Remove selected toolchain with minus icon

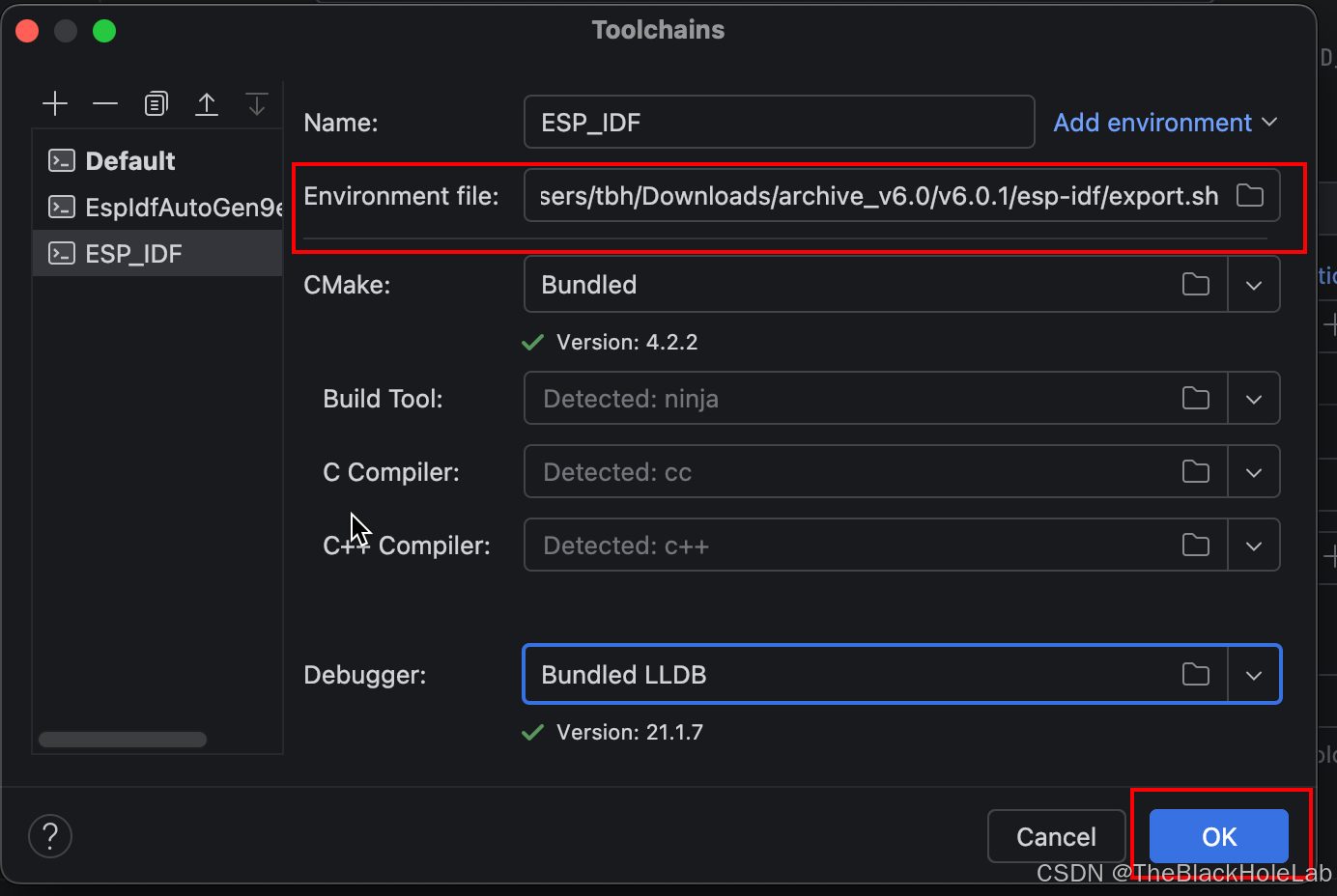tap(105, 103)
